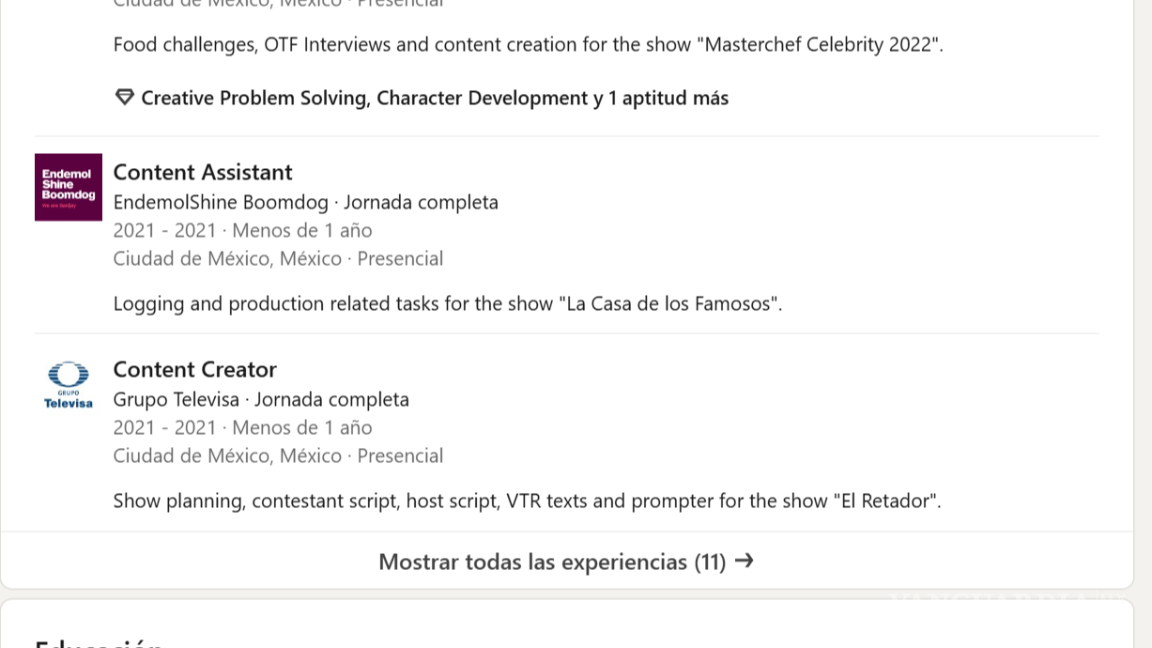Open the Content Assistant position entry
Viewport: 1152px width, 648px height.
click(x=202, y=172)
